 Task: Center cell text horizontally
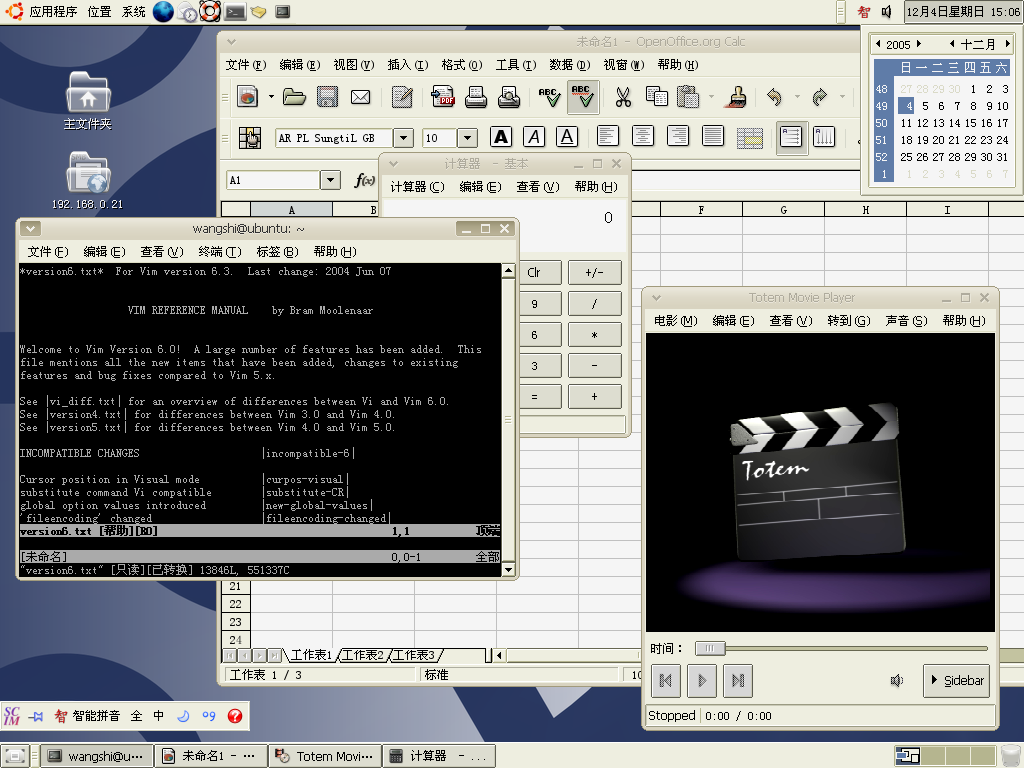pyautogui.click(x=643, y=136)
